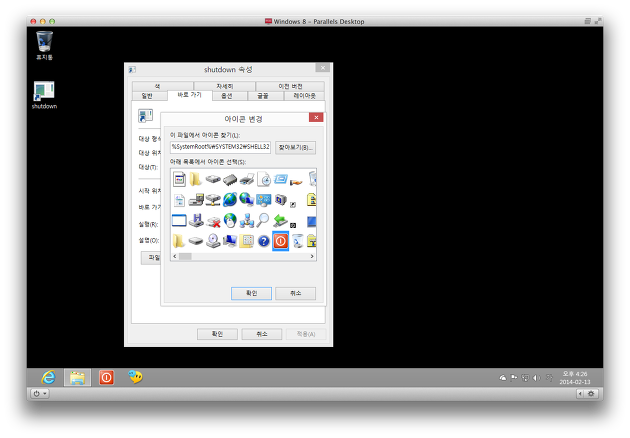Close the 아이콘 변경 dialog
The width and height of the screenshot is (630, 438).
pyautogui.click(x=316, y=117)
